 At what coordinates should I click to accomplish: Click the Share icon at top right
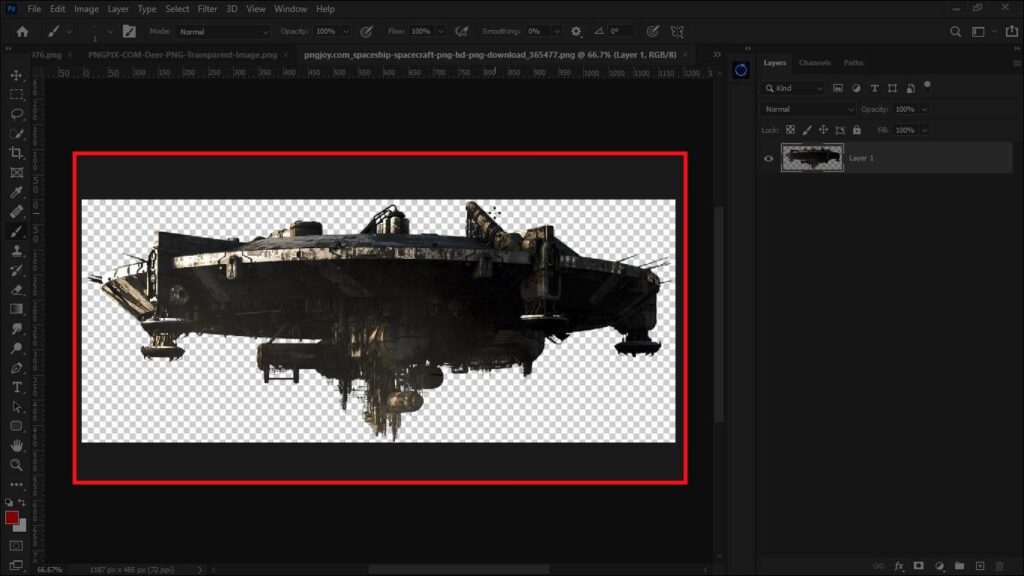[1012, 31]
